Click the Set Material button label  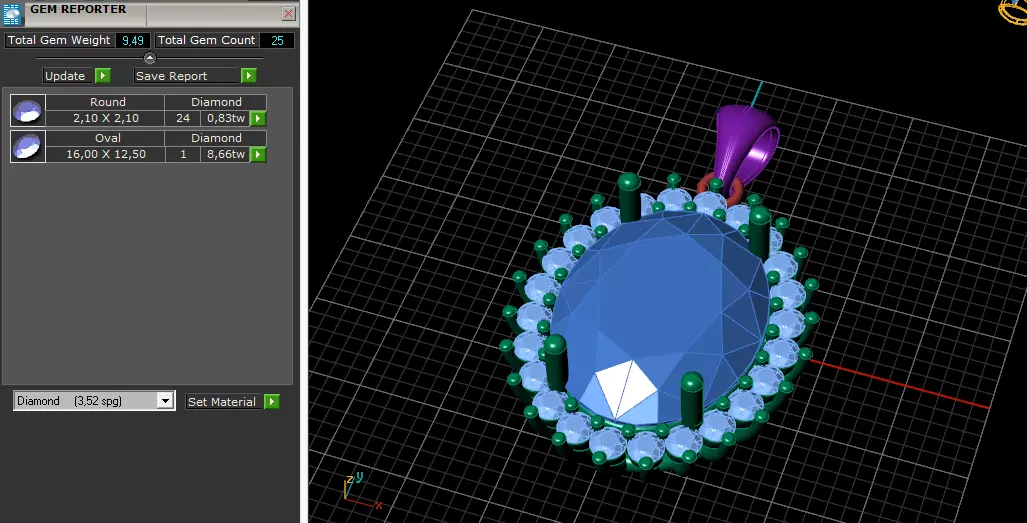225,402
